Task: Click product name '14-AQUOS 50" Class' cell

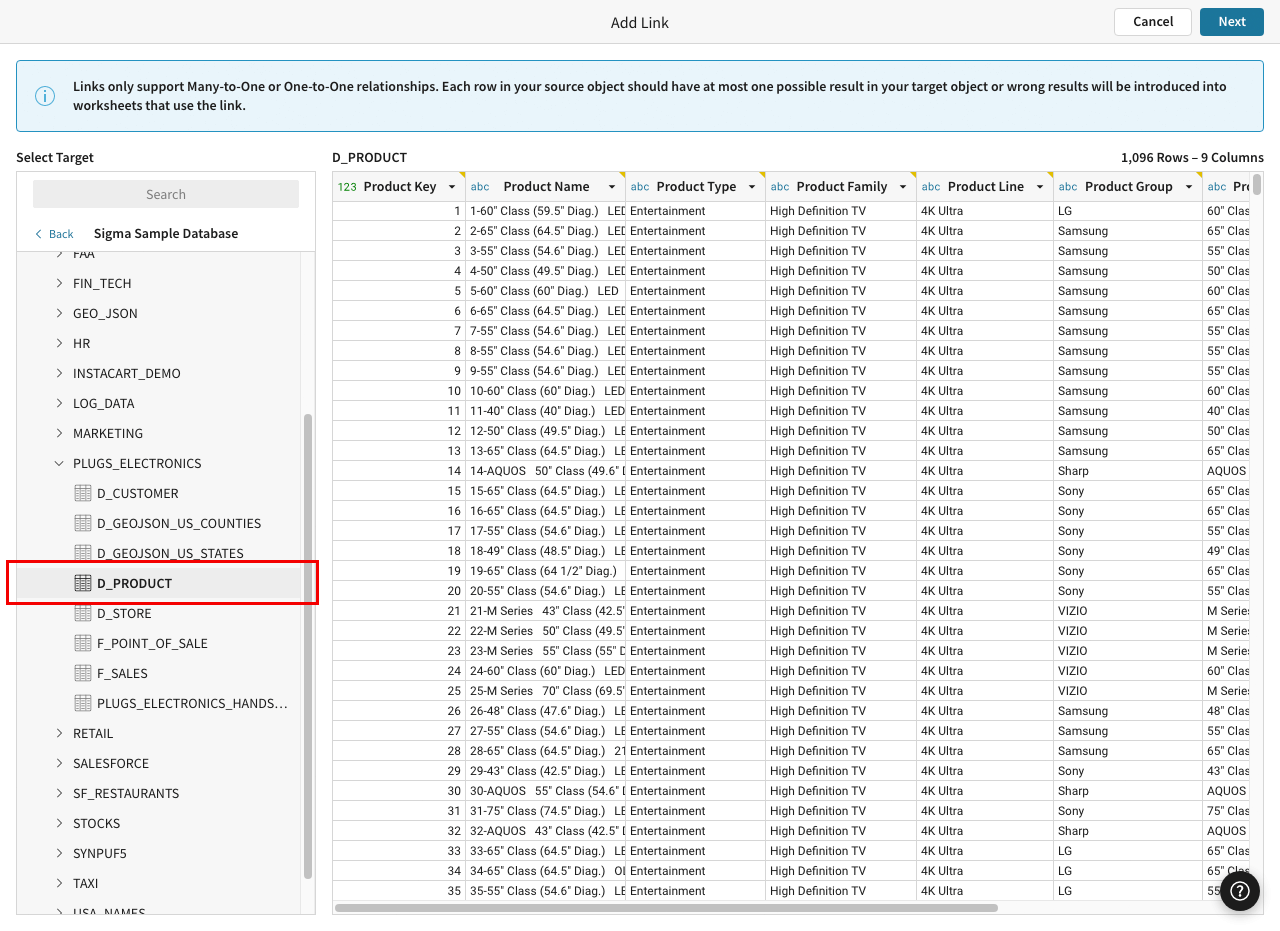Action: pyautogui.click(x=546, y=471)
